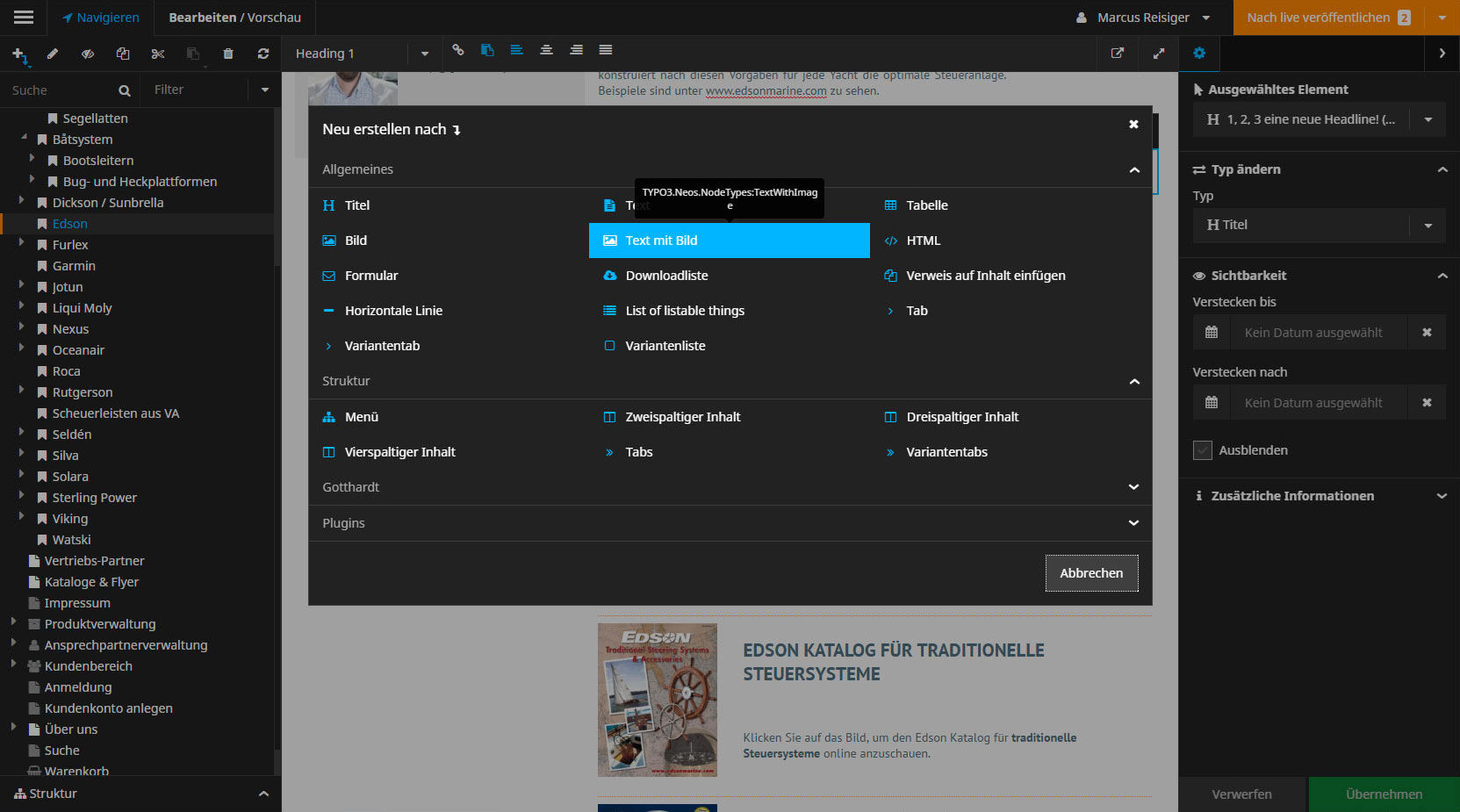Choose Zweispaltiger Inhalt from Struktur
This screenshot has width=1460, height=812.
click(x=682, y=417)
